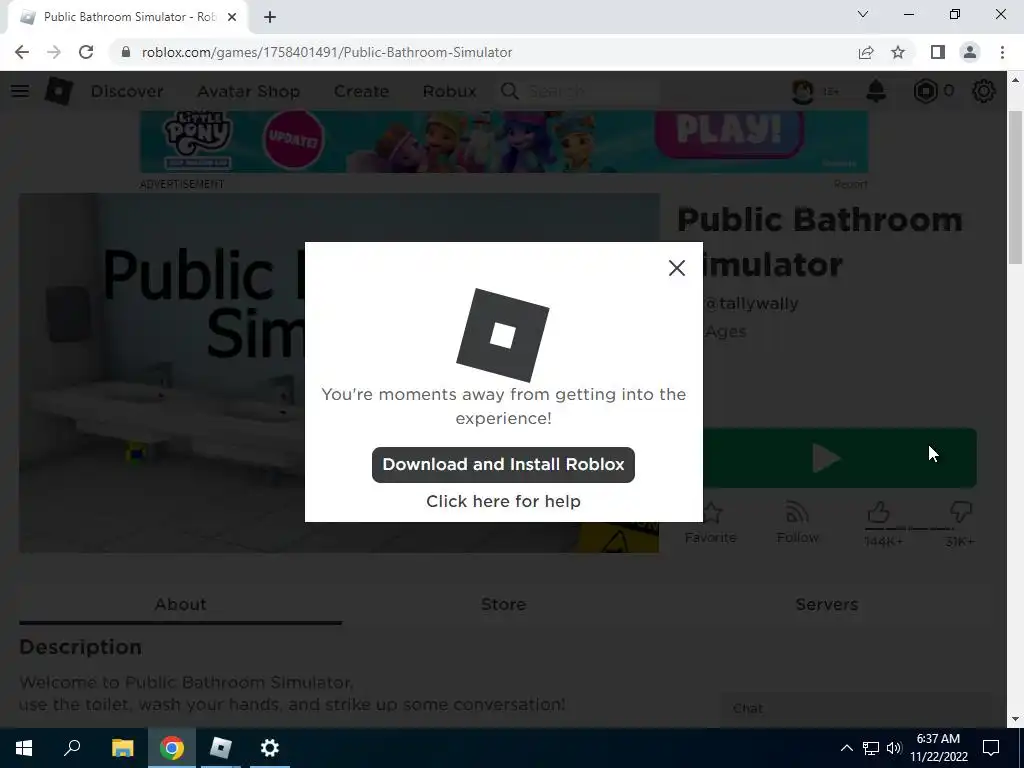
Task: Toggle the browser side panel
Action: pos(938,52)
